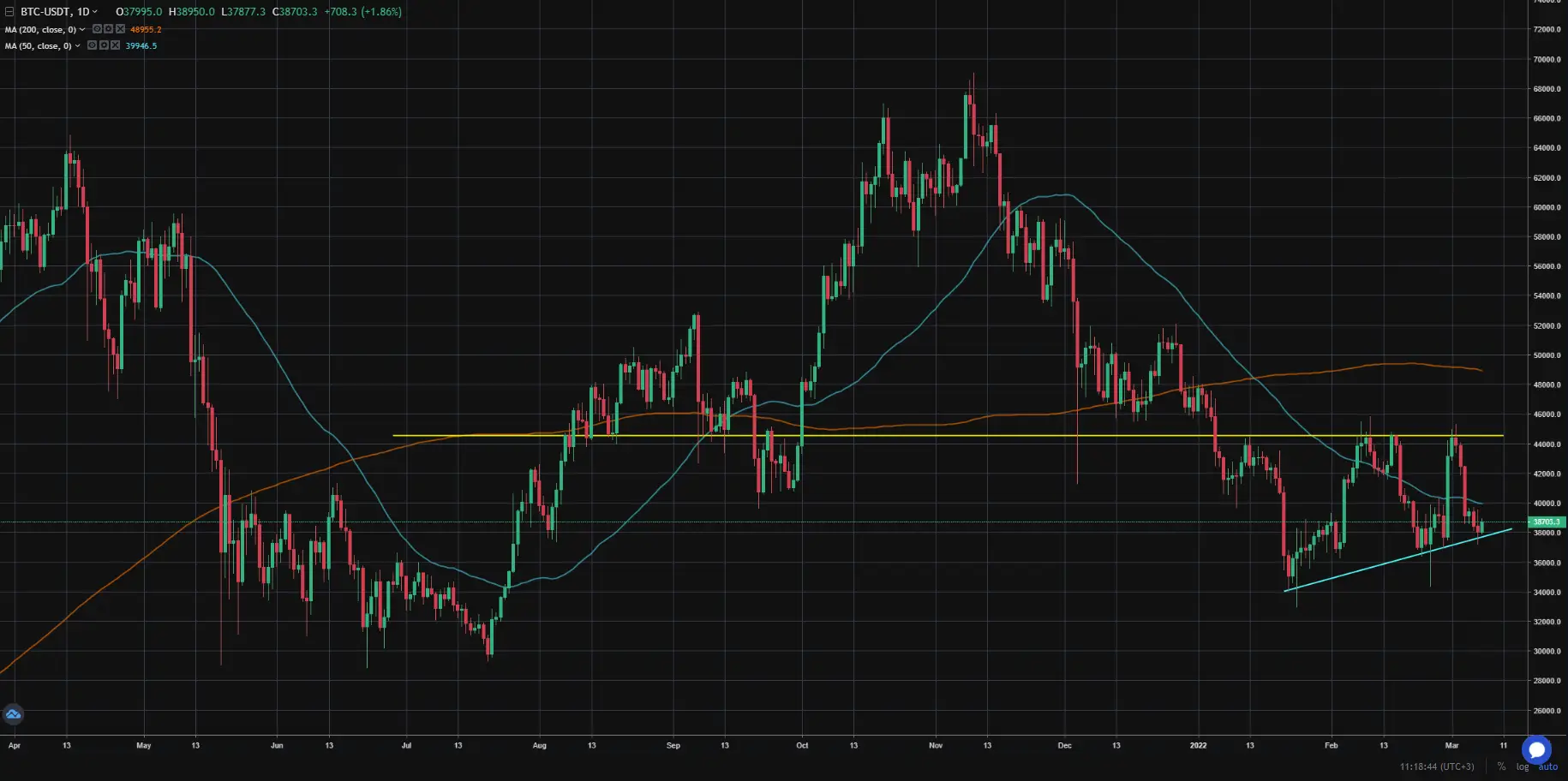Remove the MA 50 indicator with the X icon

click(115, 45)
